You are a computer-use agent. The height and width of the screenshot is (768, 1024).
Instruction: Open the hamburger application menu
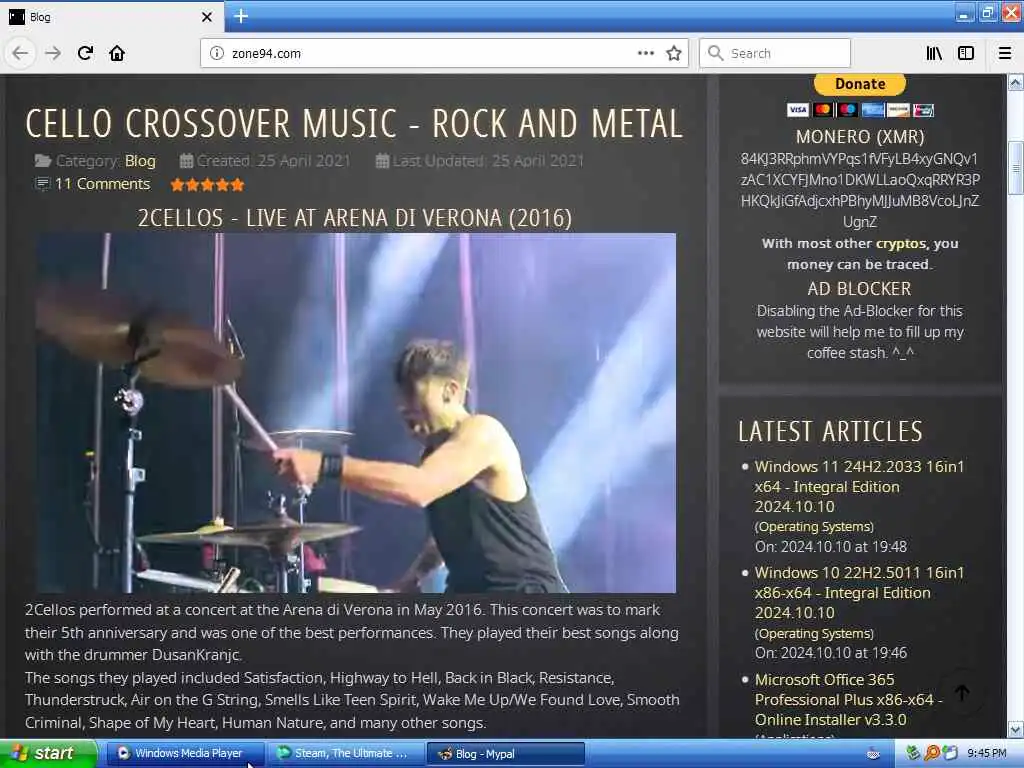[x=1005, y=53]
